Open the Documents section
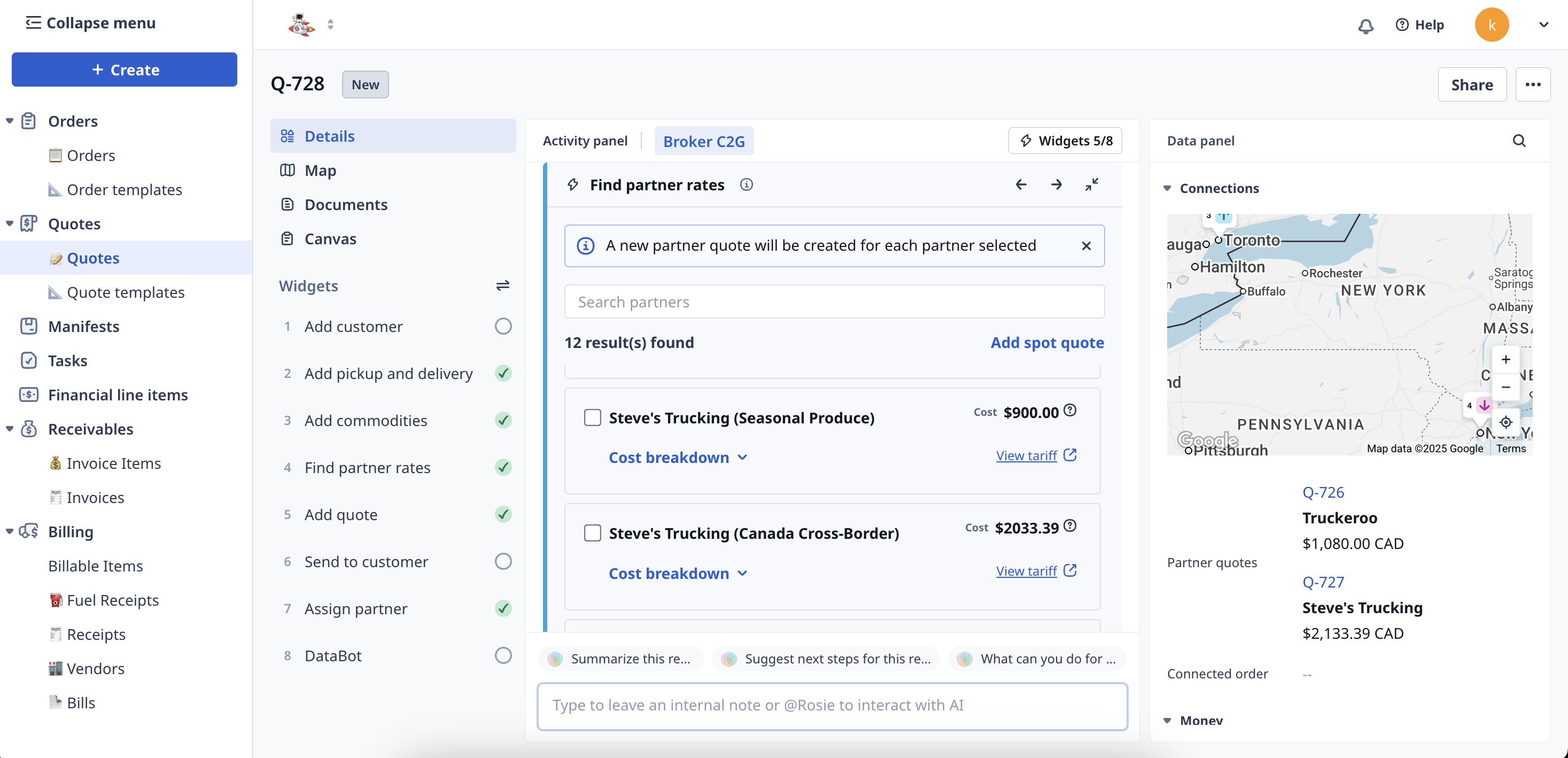This screenshot has width=1568, height=758. click(346, 205)
